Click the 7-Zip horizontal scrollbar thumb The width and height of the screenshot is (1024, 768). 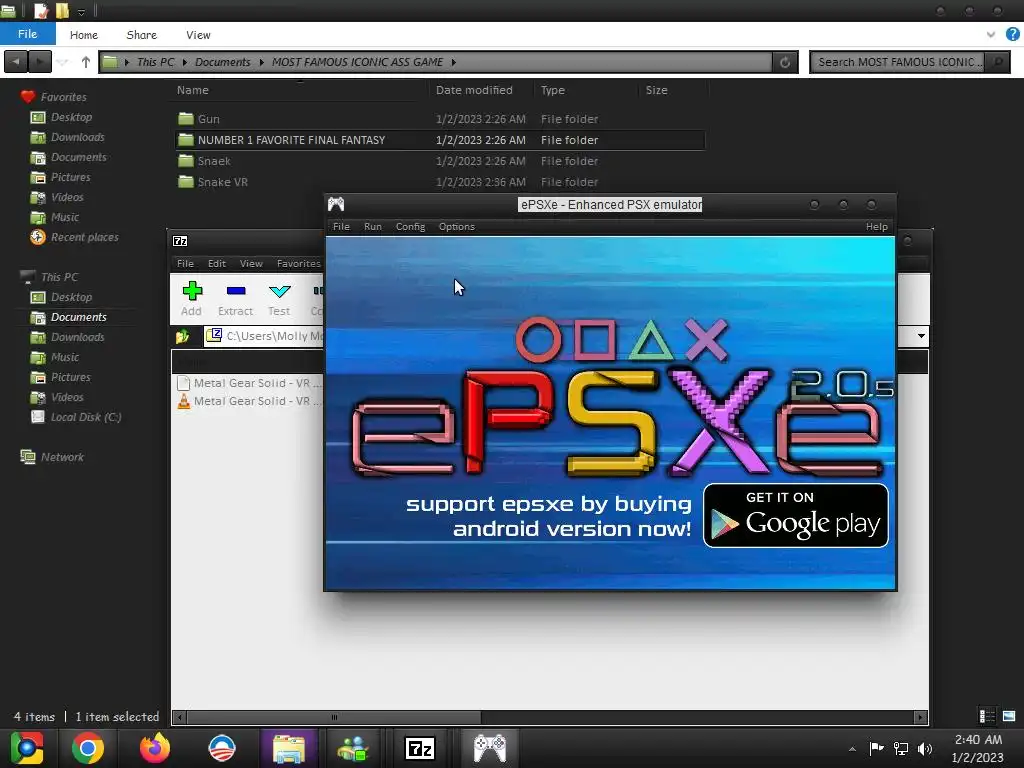(x=334, y=718)
